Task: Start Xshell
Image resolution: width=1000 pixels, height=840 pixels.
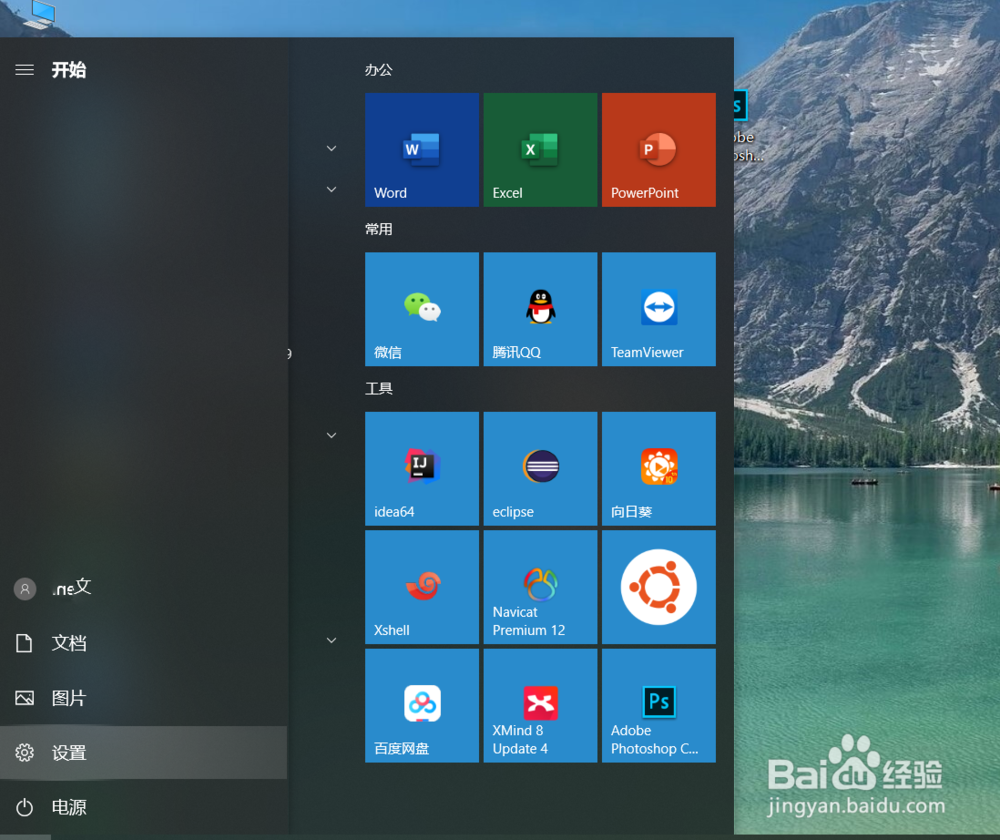Action: click(421, 587)
